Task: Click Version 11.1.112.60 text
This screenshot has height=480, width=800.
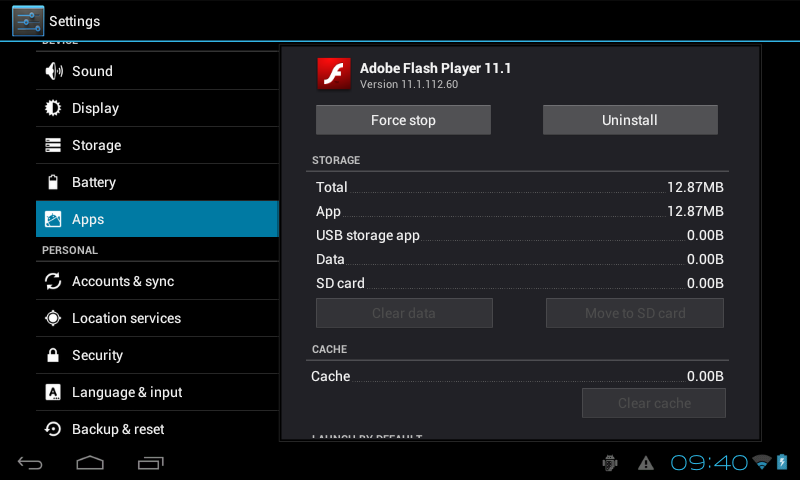Action: [x=409, y=85]
